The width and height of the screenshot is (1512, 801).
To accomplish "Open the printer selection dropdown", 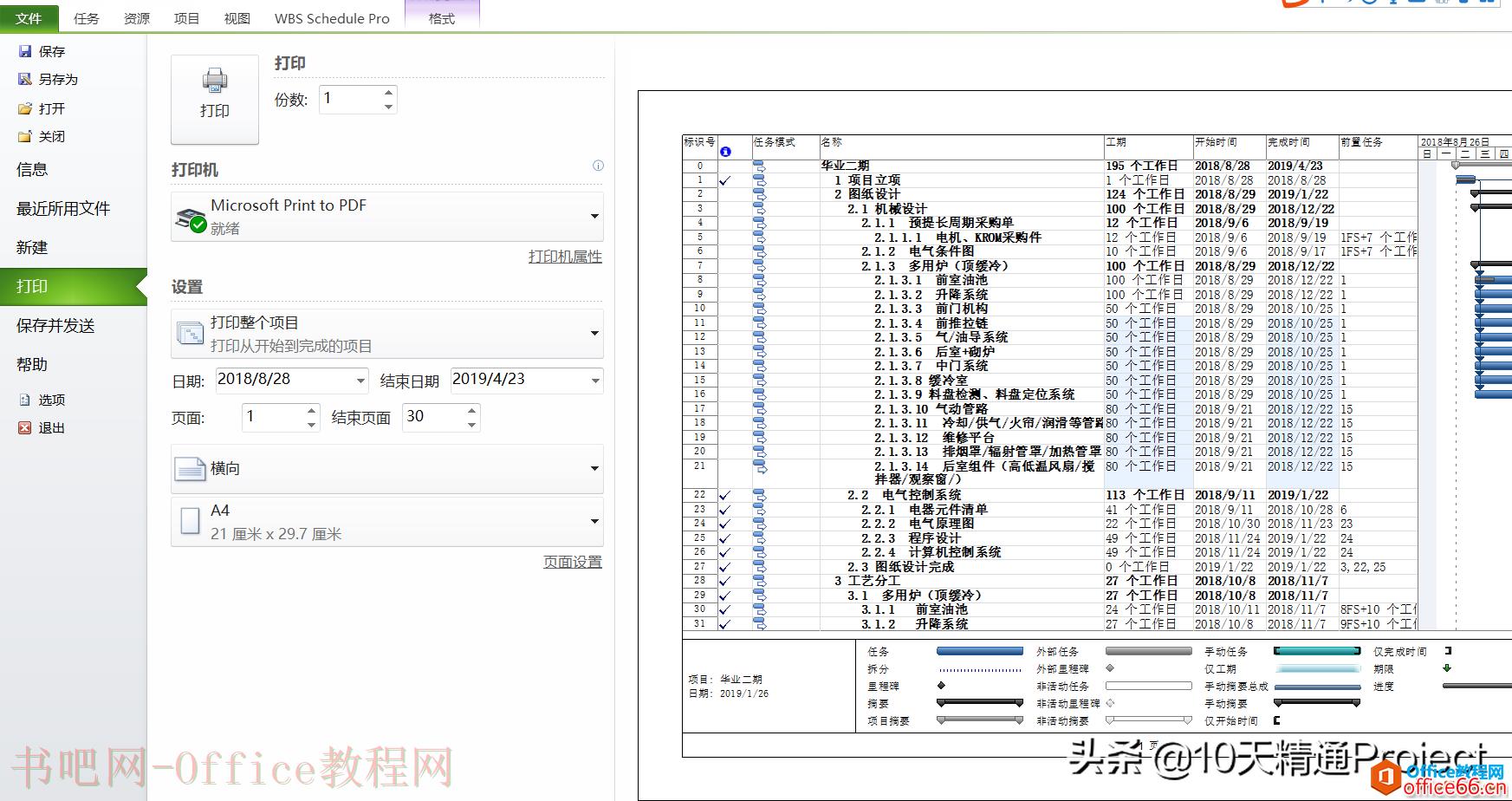I will click(x=594, y=216).
